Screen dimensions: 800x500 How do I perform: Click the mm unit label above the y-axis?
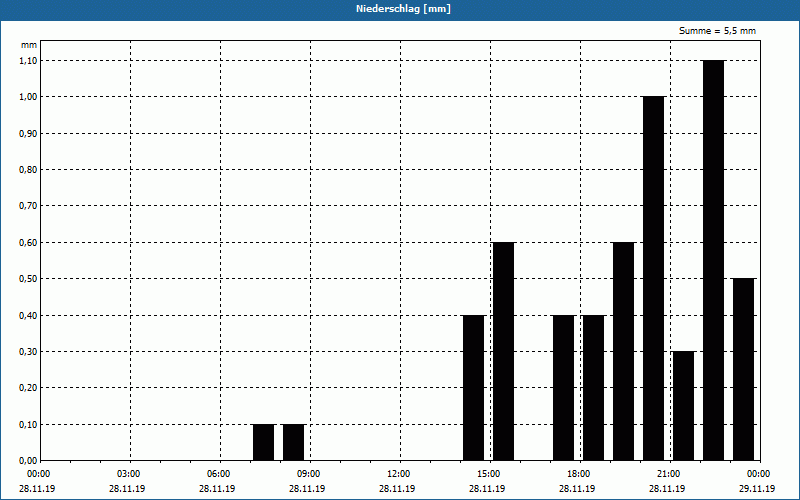[x=29, y=45]
